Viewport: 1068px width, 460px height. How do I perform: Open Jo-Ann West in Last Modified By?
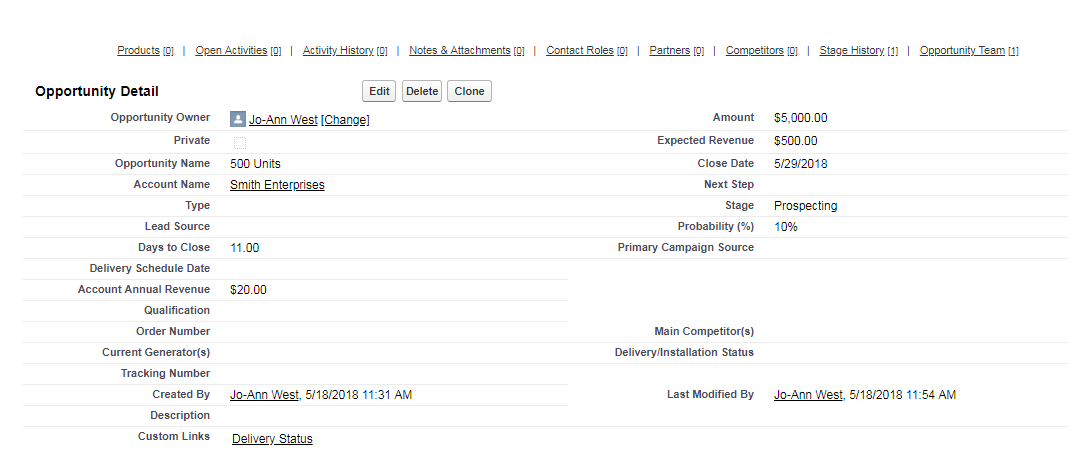808,395
